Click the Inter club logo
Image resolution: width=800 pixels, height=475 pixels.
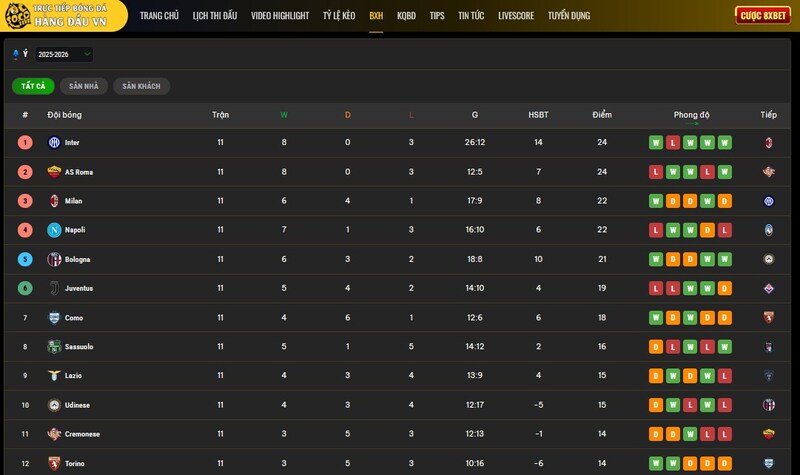pos(54,143)
